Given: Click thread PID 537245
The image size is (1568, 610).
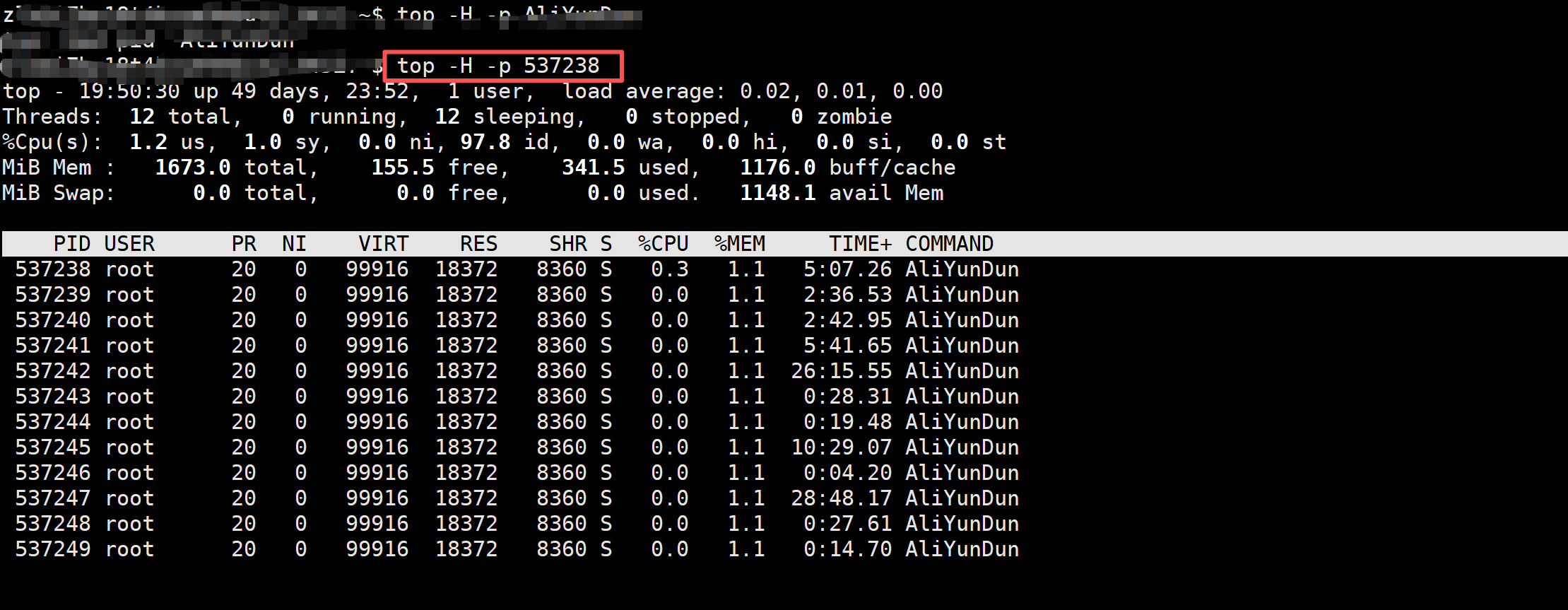Looking at the screenshot, I should point(53,447).
